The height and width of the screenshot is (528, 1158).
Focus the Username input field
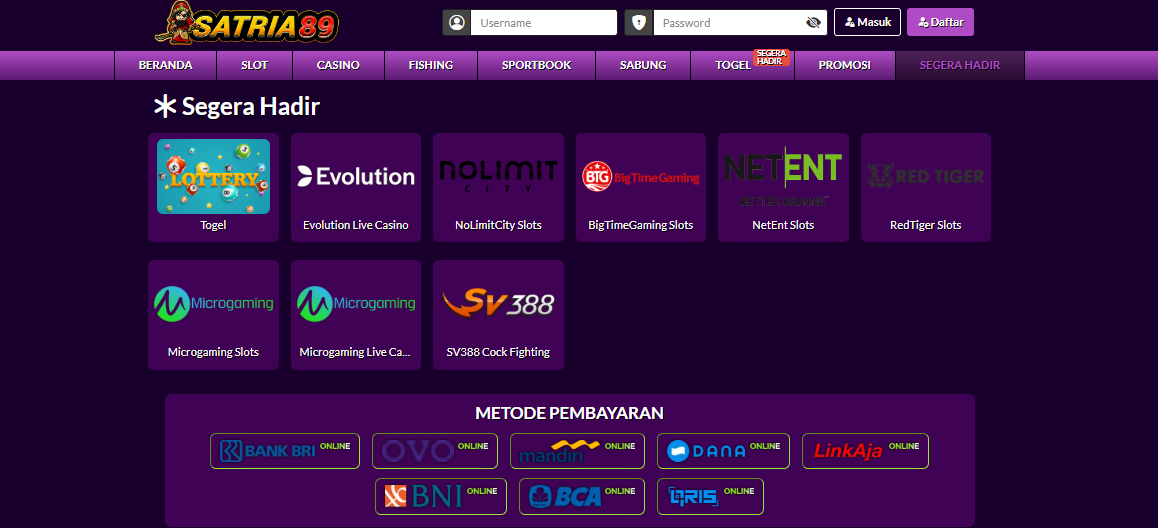coord(543,23)
